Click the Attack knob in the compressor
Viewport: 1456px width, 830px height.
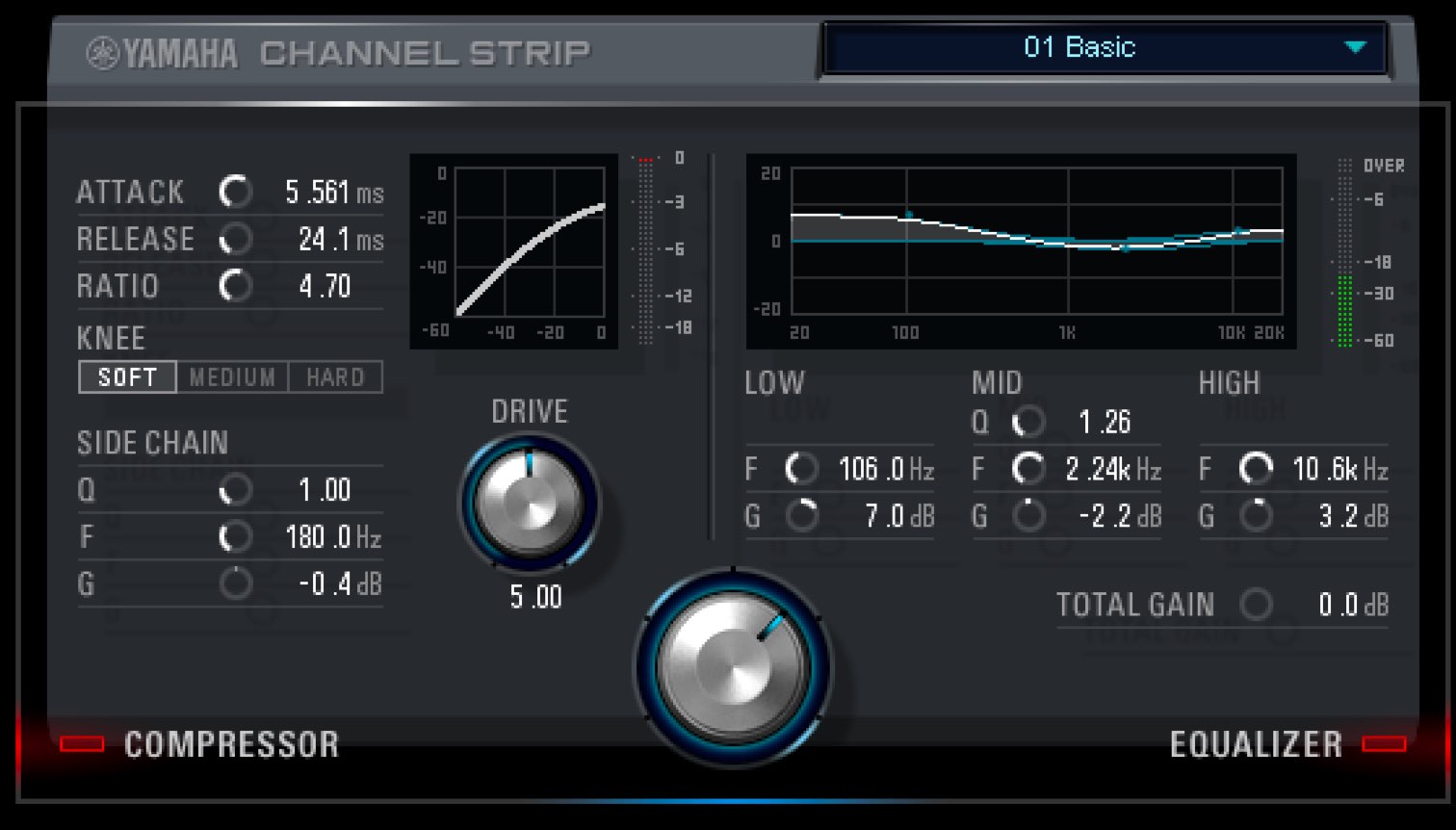(x=235, y=192)
